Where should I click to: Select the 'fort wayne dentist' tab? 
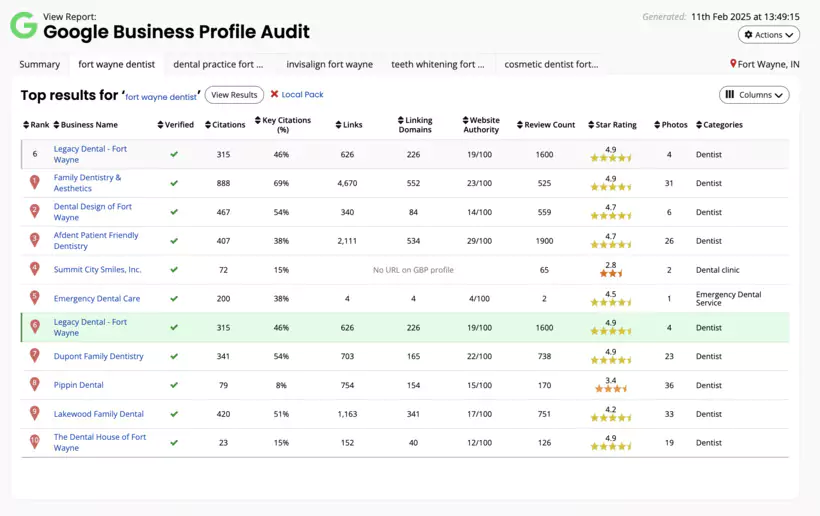(x=117, y=64)
